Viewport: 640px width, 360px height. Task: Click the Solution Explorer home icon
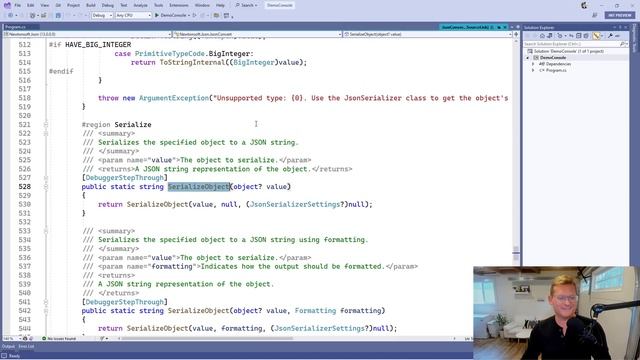tap(542, 36)
